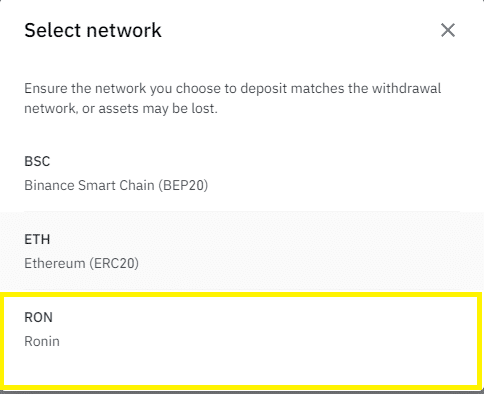The height and width of the screenshot is (394, 484).
Task: Select the highlighted Ronin row
Action: coord(242,341)
